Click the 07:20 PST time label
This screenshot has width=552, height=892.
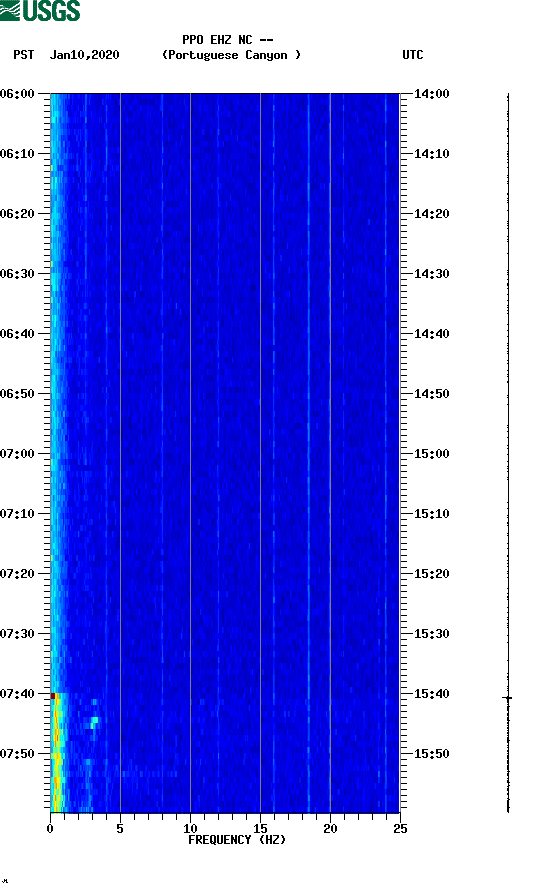pyautogui.click(x=18, y=574)
